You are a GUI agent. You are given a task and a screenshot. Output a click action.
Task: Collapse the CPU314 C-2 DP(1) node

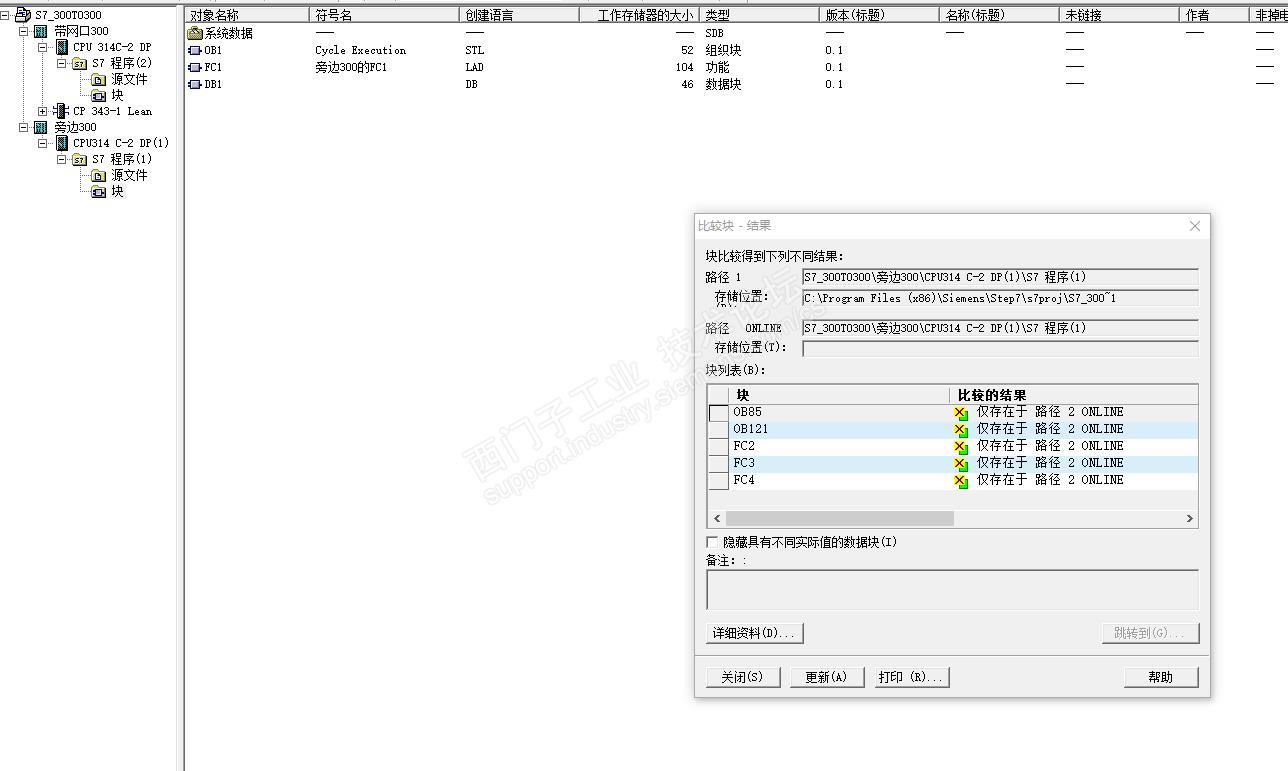43,143
